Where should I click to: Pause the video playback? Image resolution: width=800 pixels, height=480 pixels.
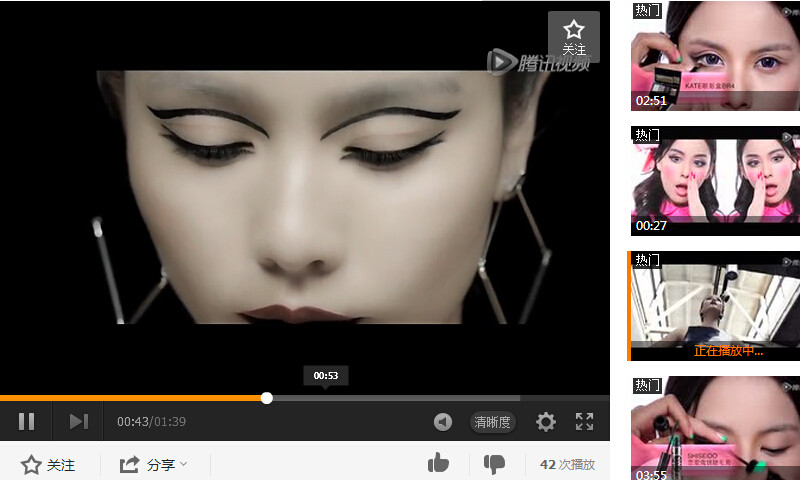click(x=26, y=421)
